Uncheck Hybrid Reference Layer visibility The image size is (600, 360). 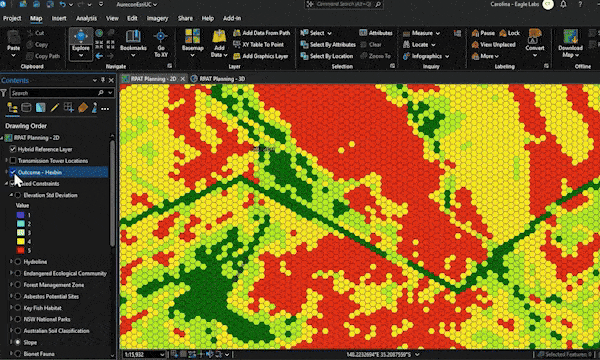coord(13,149)
